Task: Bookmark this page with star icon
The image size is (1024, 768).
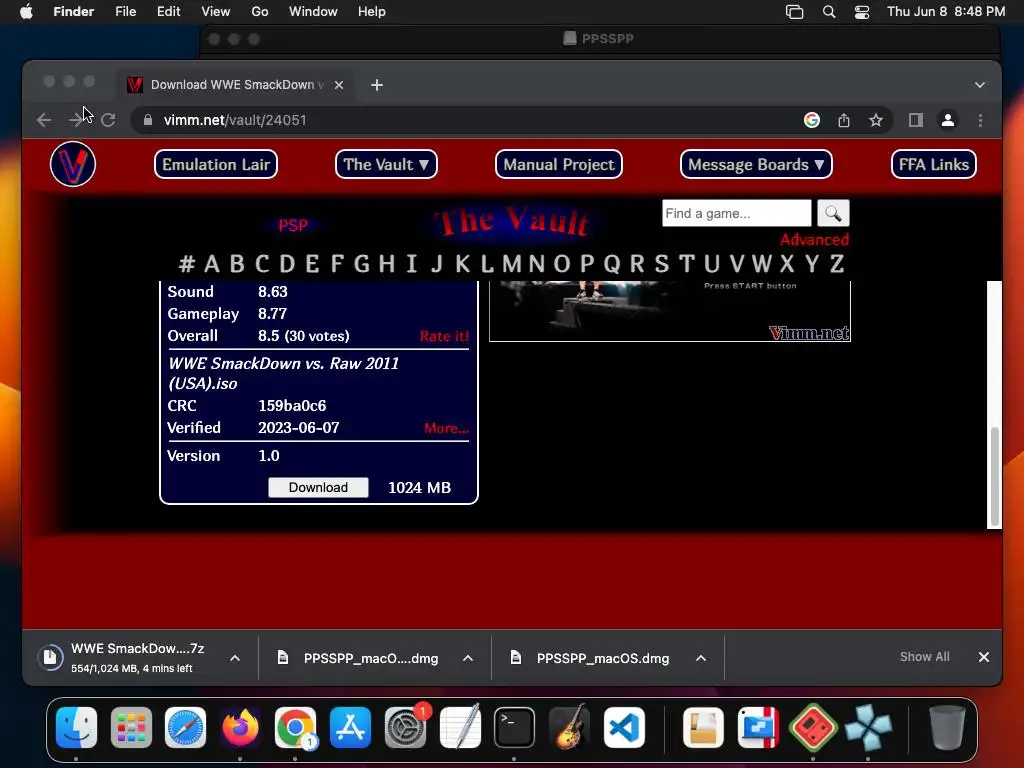Action: pyautogui.click(x=876, y=120)
